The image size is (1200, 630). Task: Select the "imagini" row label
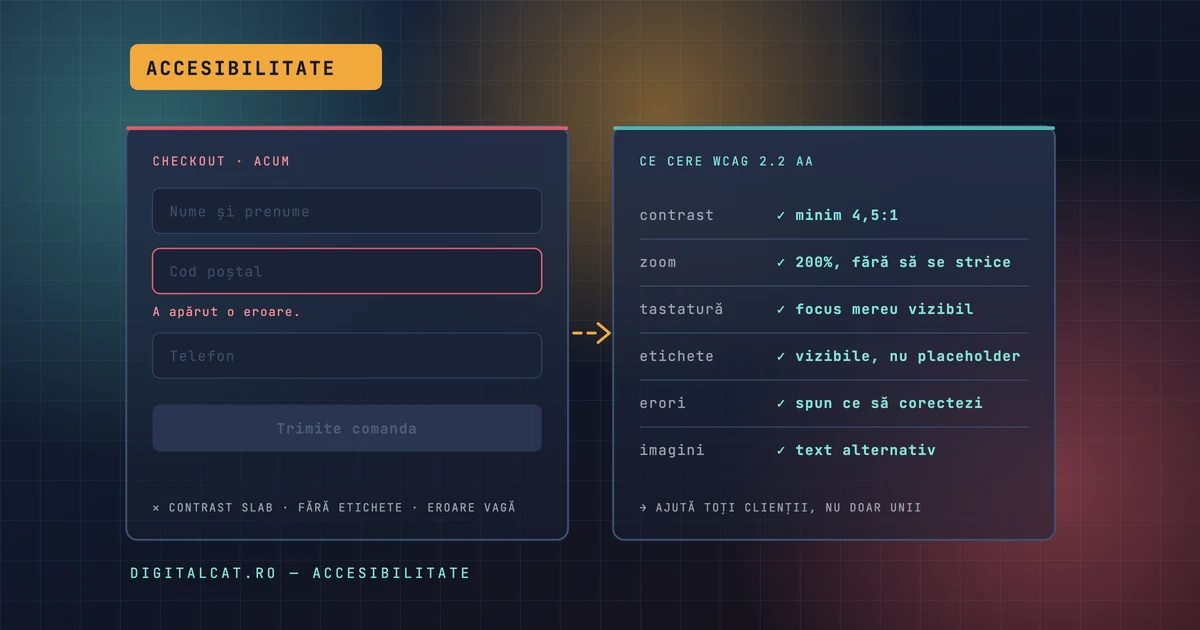coord(672,450)
